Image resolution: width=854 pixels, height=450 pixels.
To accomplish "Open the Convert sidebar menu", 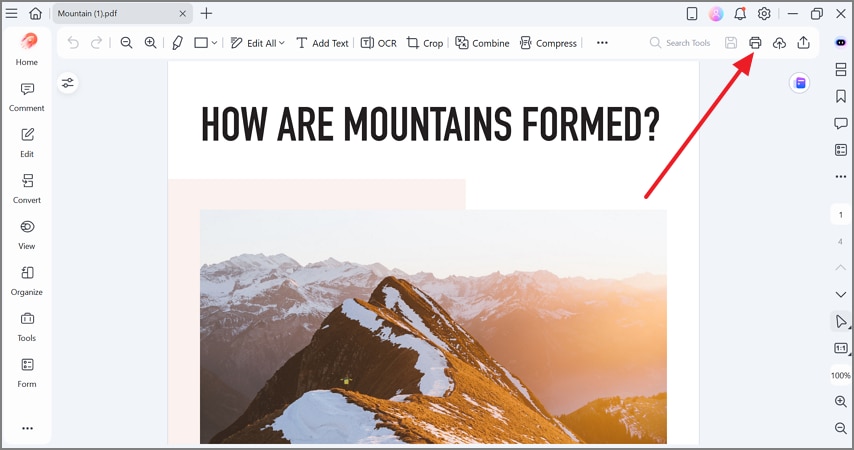I will 27,188.
